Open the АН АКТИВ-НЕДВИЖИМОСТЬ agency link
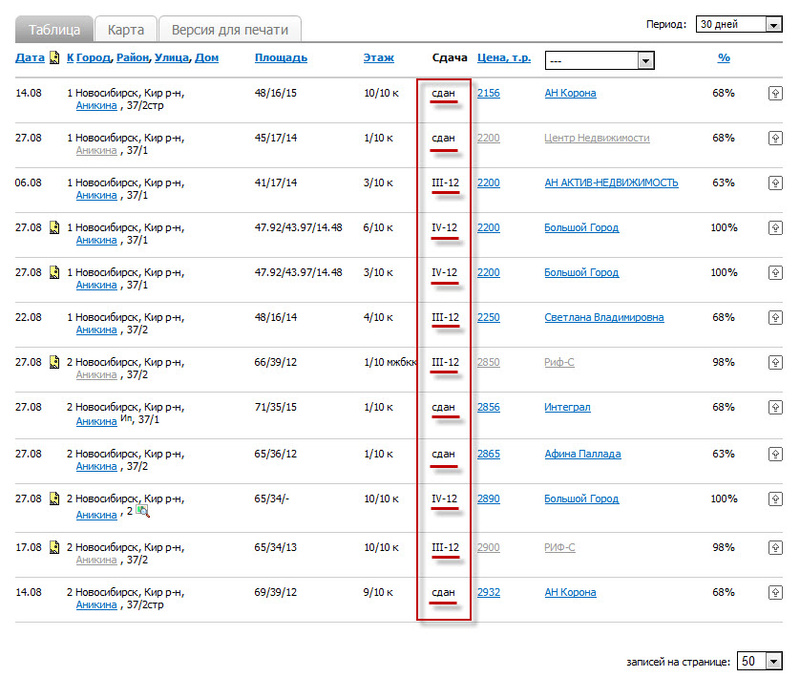This screenshot has height=681, width=800. [611, 183]
